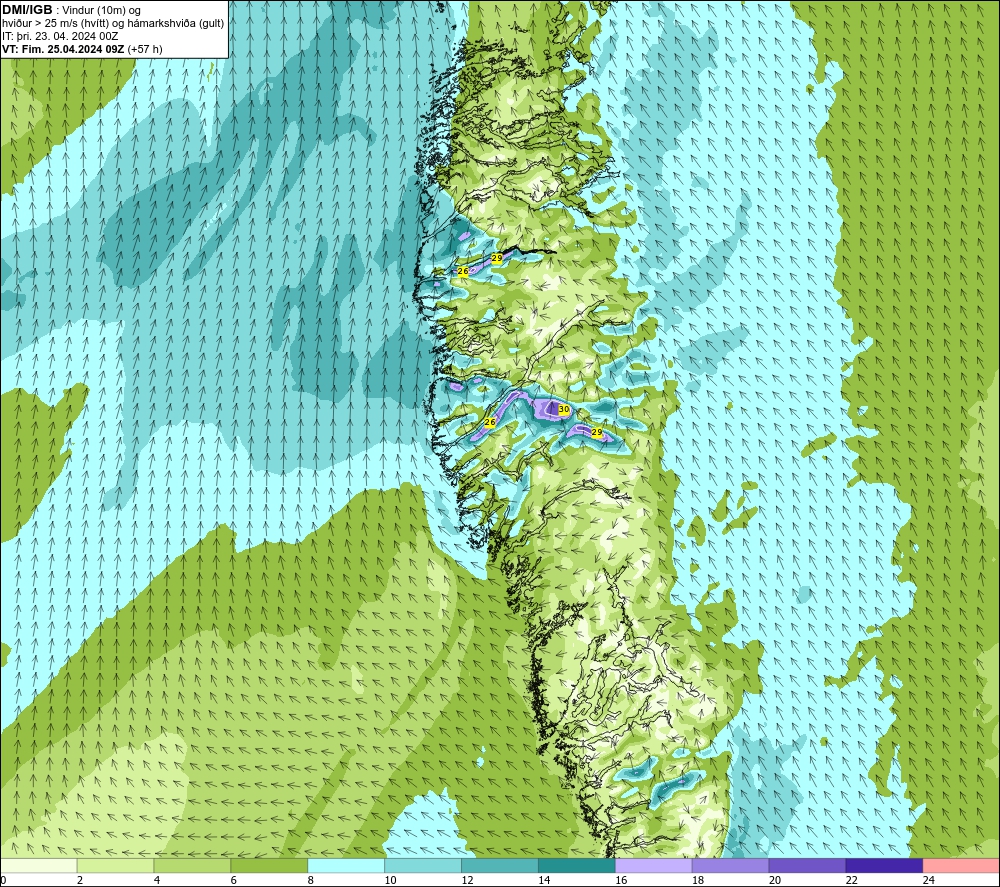Image resolution: width=1000 pixels, height=887 pixels.
Task: Pick the 4–6 m/s green legend swatch
Action: coord(192,866)
